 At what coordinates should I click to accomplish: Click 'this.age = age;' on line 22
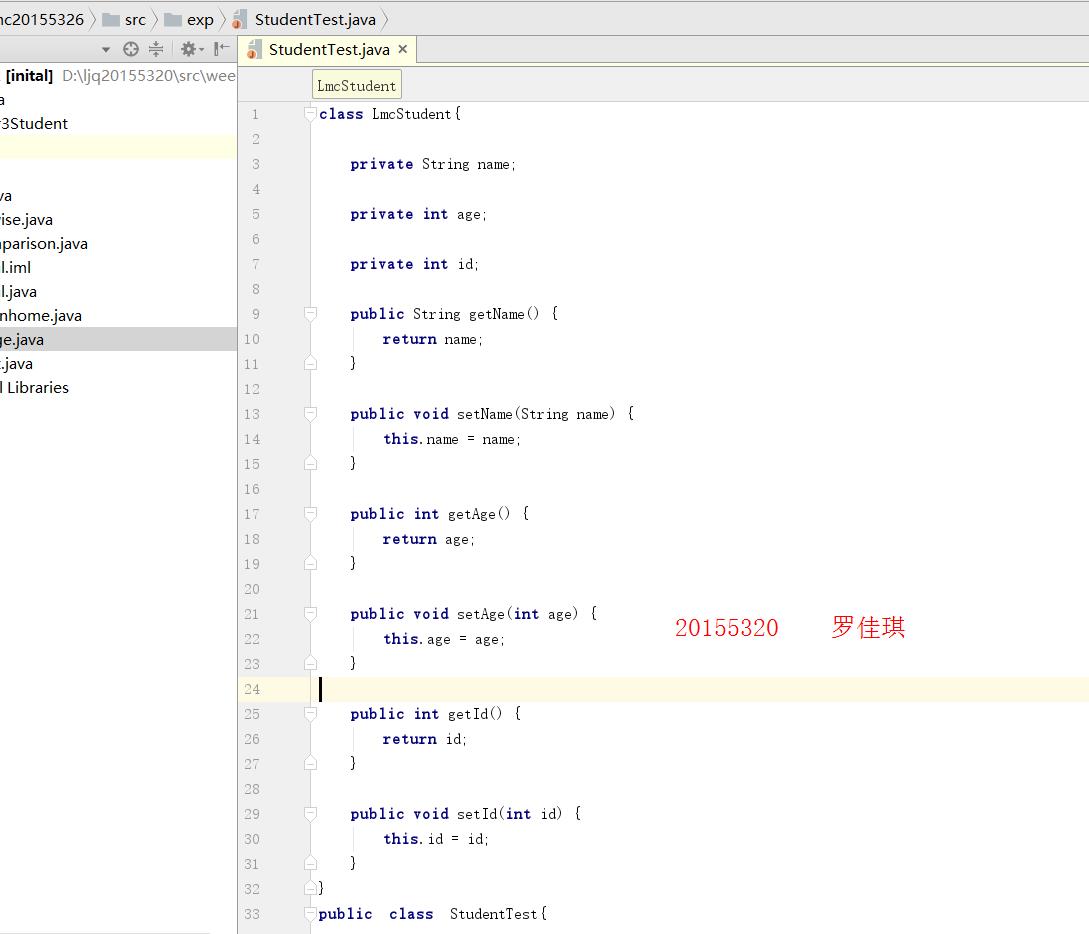[x=444, y=640]
